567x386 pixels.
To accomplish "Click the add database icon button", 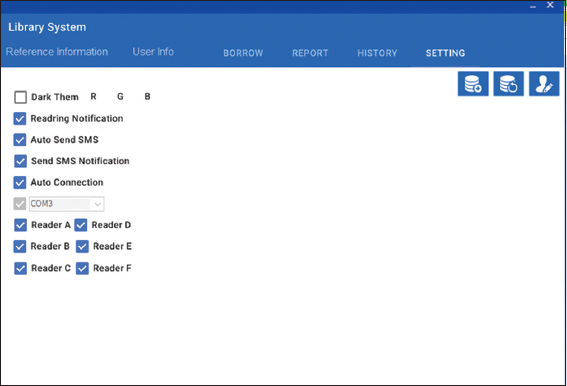I will click(x=473, y=84).
